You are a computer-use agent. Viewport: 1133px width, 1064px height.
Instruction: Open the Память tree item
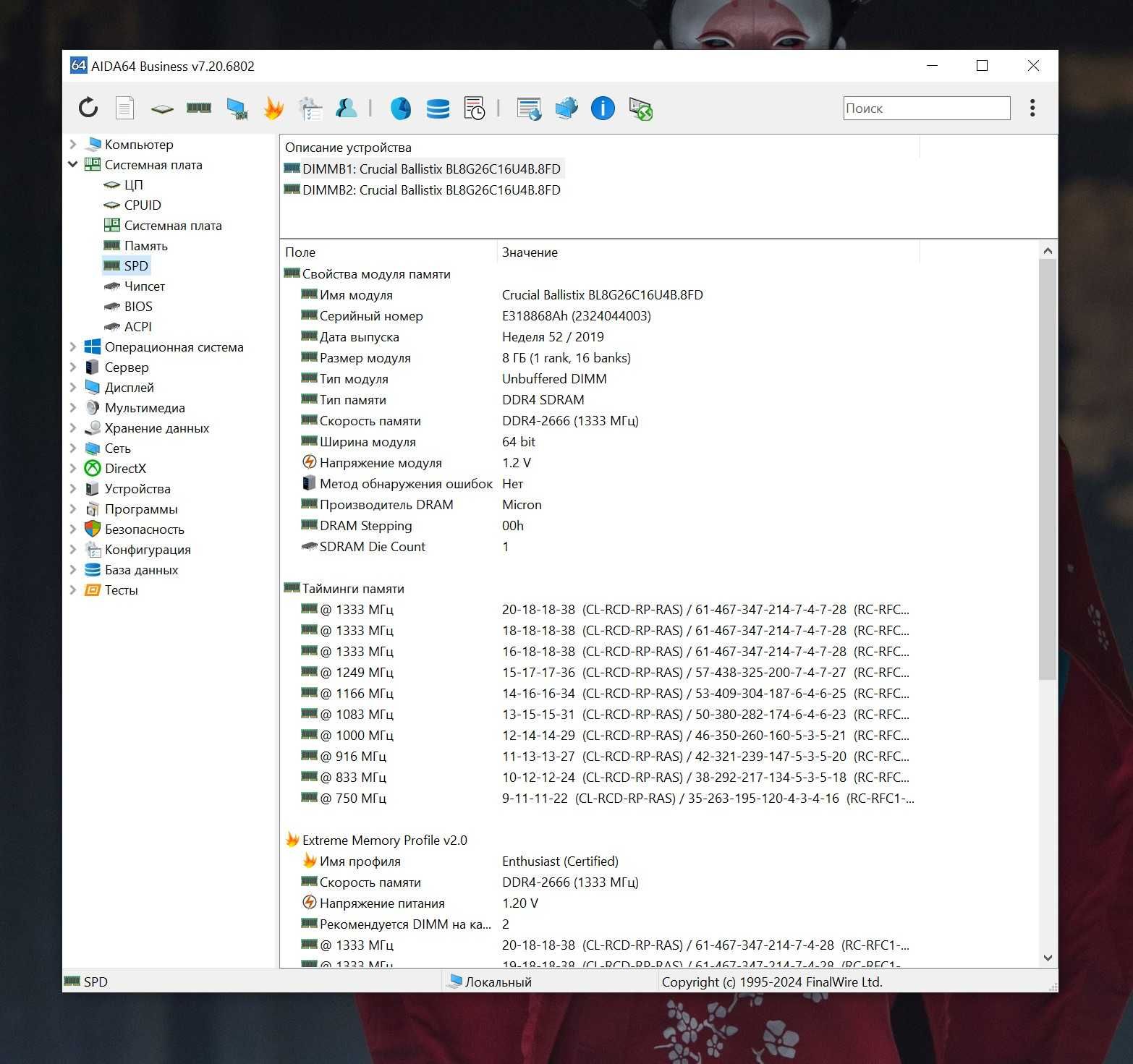click(x=145, y=245)
